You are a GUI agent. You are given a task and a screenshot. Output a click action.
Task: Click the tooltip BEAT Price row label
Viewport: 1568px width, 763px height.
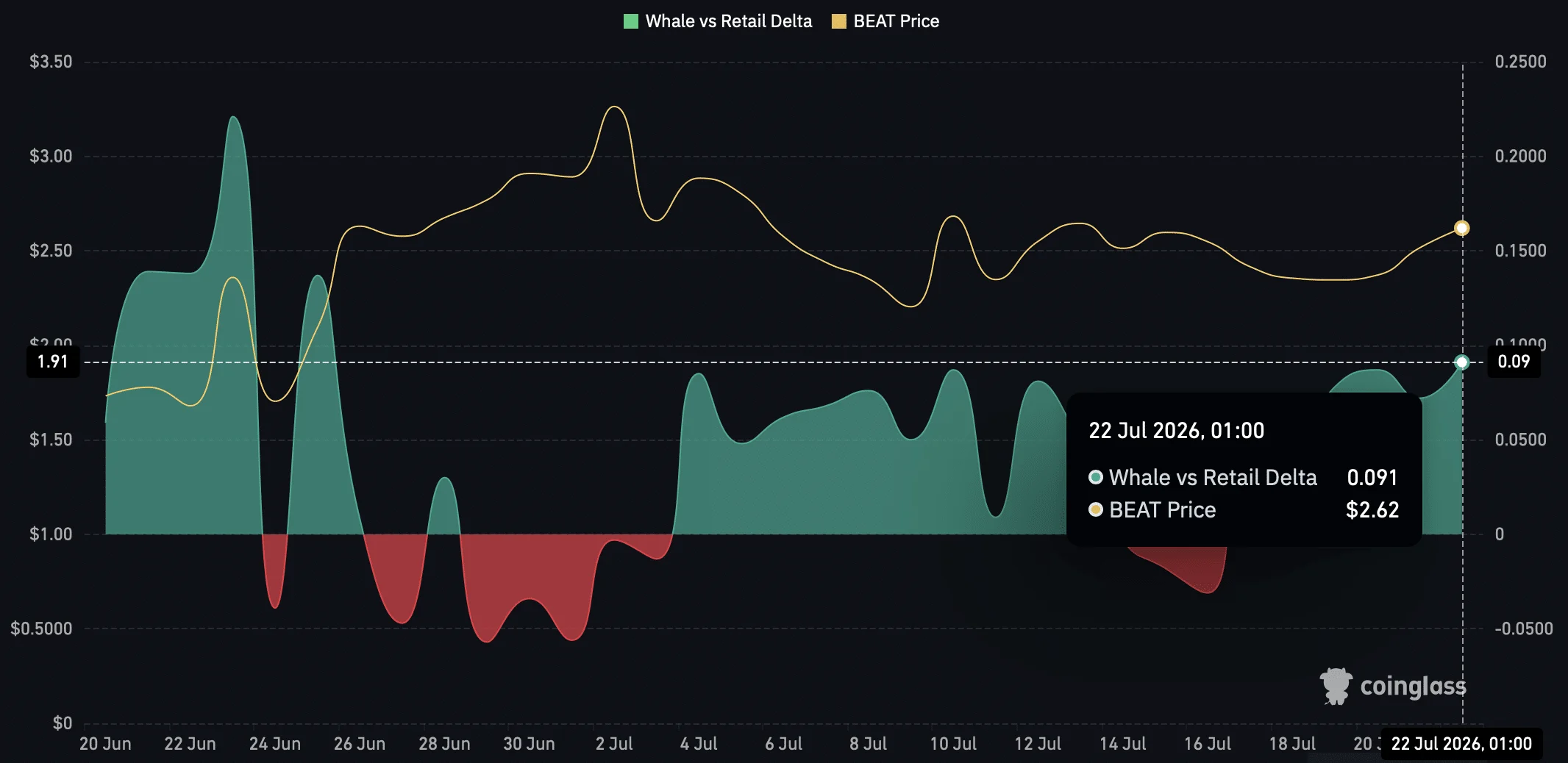coord(1162,510)
